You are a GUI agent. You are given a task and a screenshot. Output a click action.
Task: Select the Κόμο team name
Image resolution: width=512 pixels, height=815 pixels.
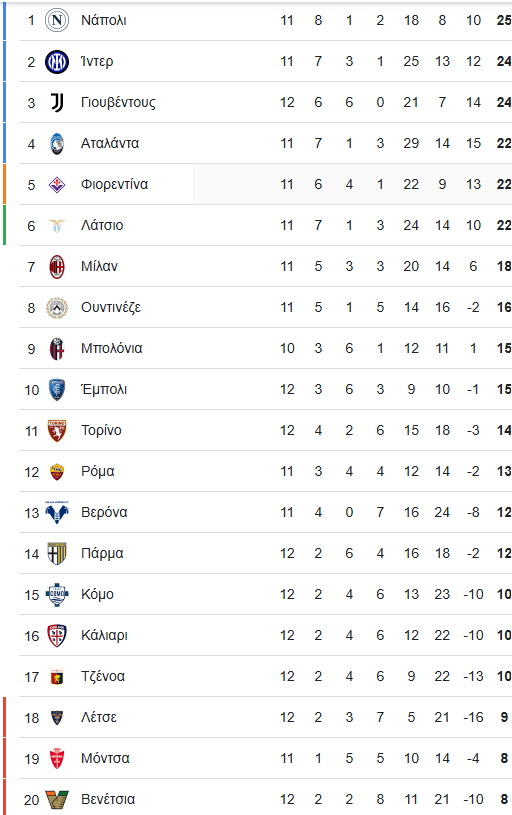(97, 595)
